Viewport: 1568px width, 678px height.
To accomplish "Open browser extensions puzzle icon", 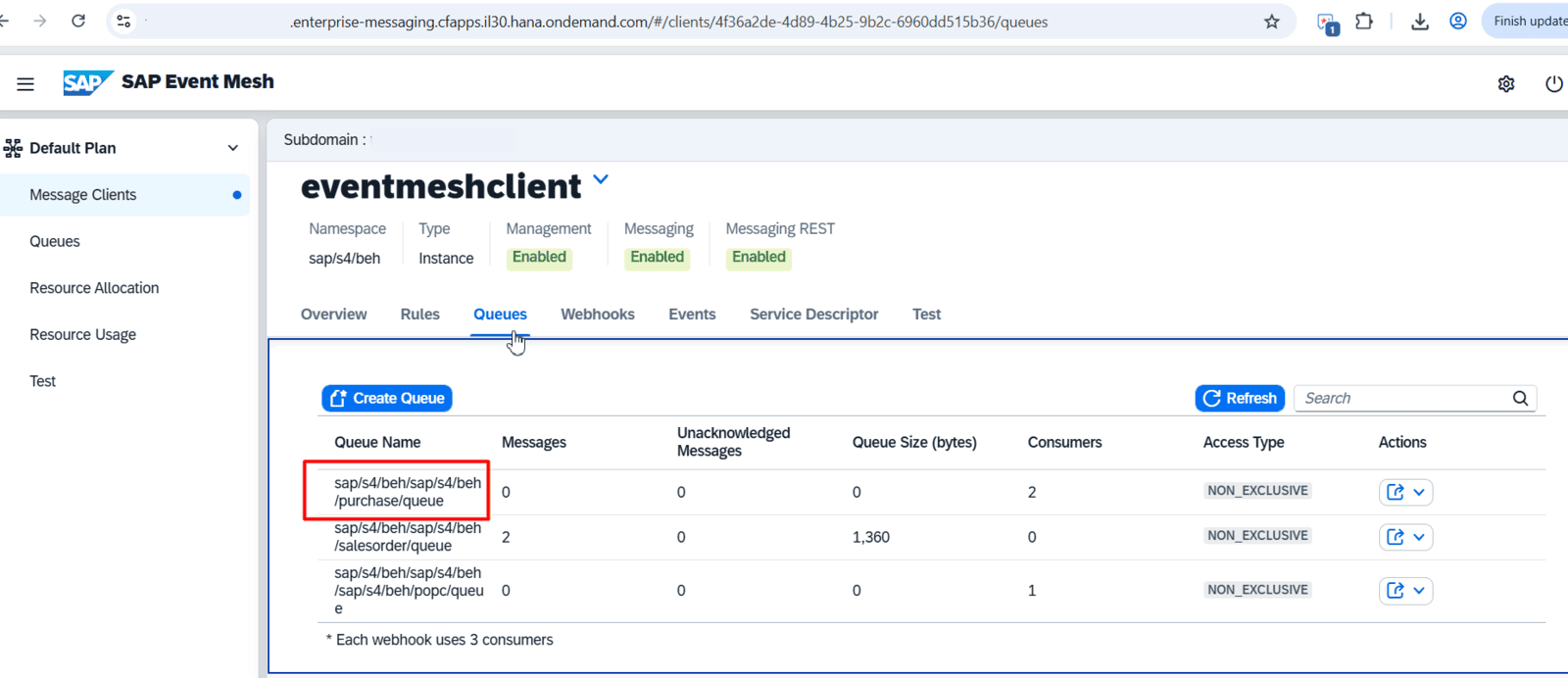I will point(1363,22).
